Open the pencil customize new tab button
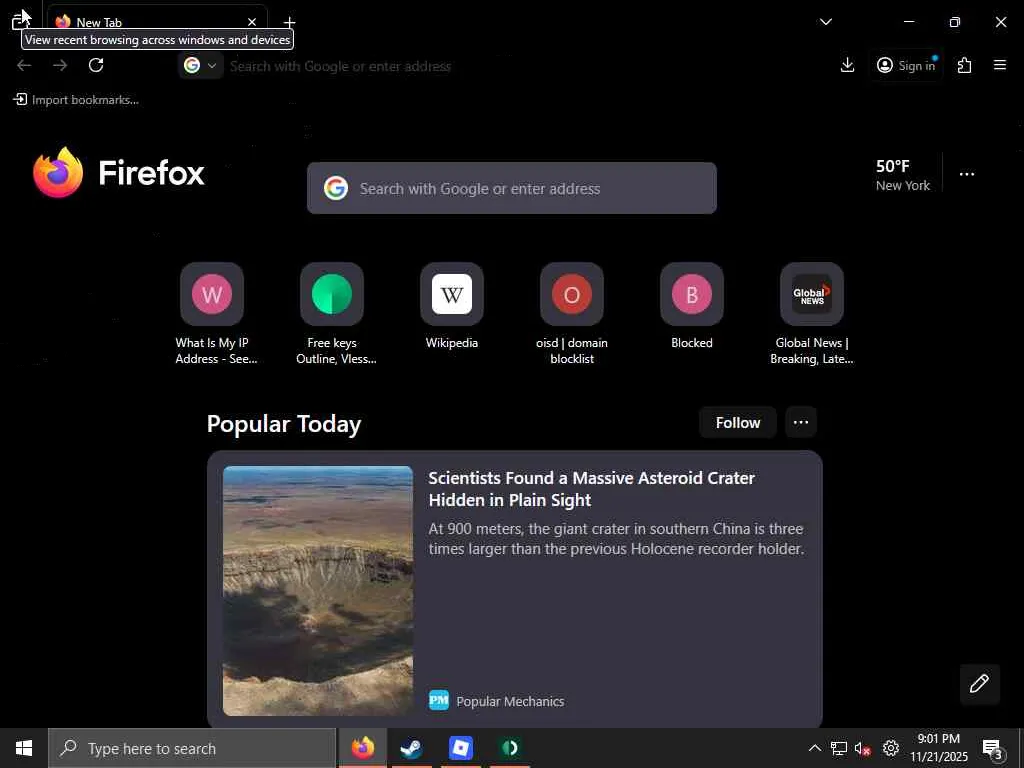The width and height of the screenshot is (1024, 768). pos(980,684)
